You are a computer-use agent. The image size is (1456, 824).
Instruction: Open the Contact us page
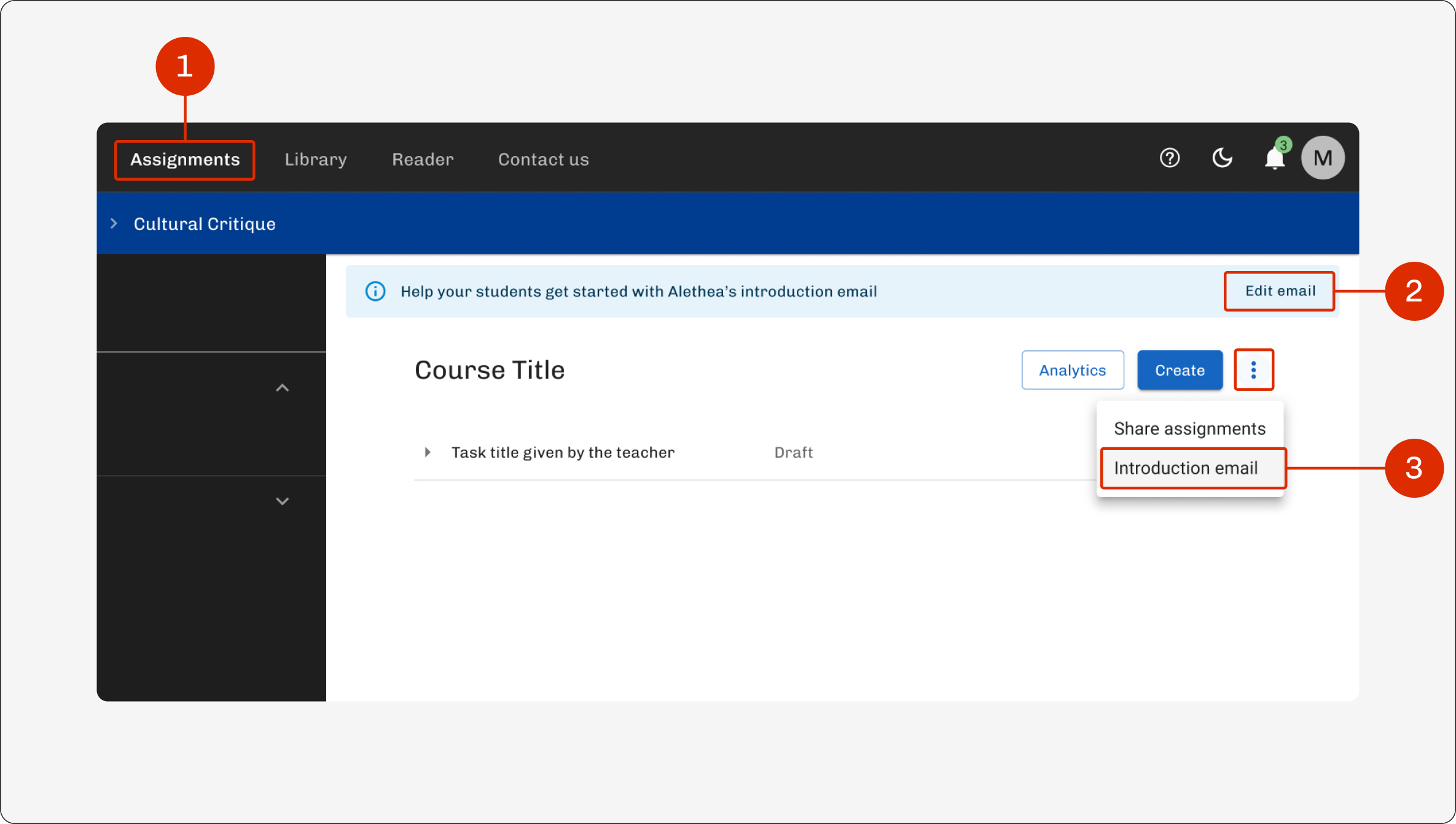[x=544, y=160]
